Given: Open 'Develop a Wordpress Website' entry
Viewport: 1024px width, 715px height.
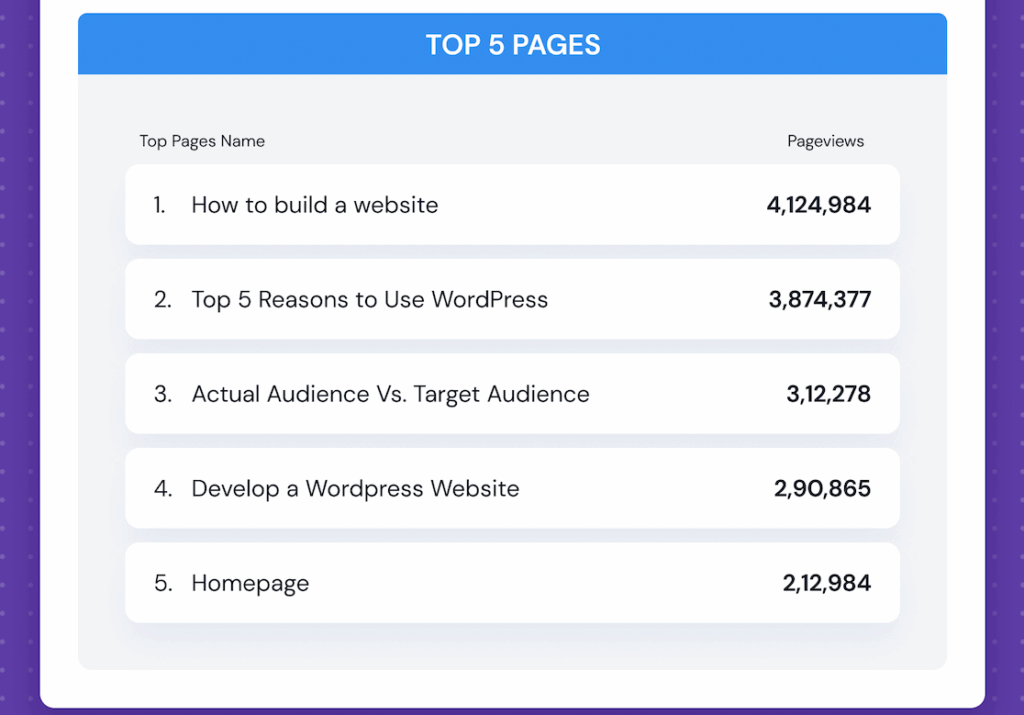Looking at the screenshot, I should coord(355,488).
